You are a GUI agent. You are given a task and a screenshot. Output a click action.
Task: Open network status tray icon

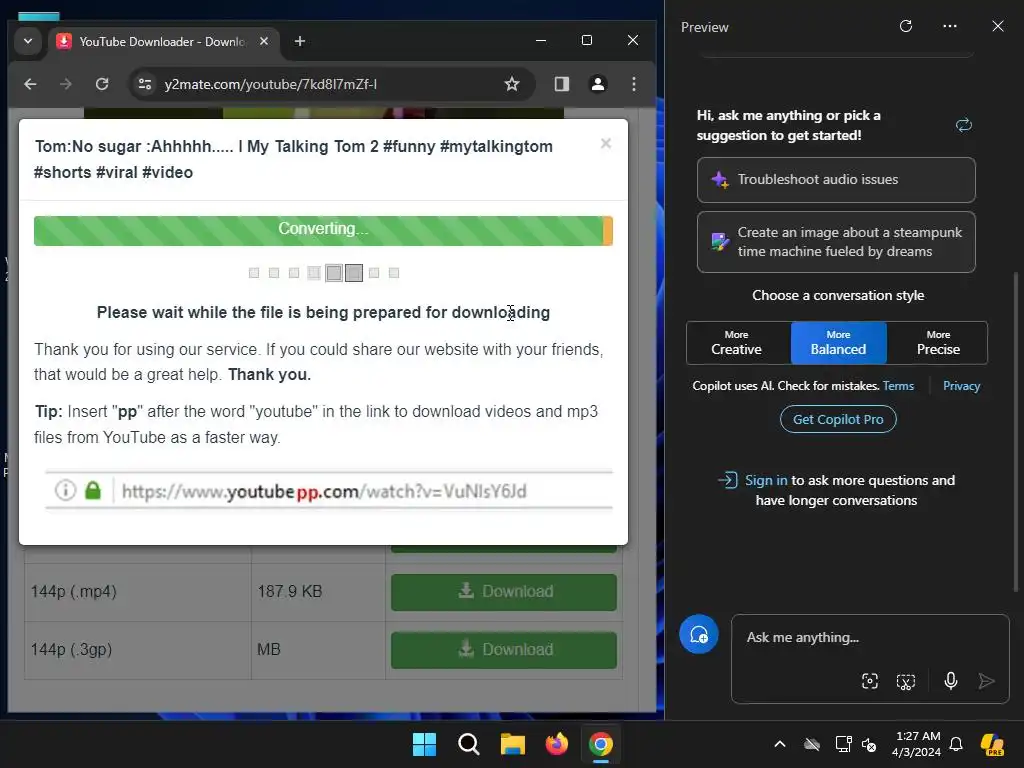[x=843, y=744]
